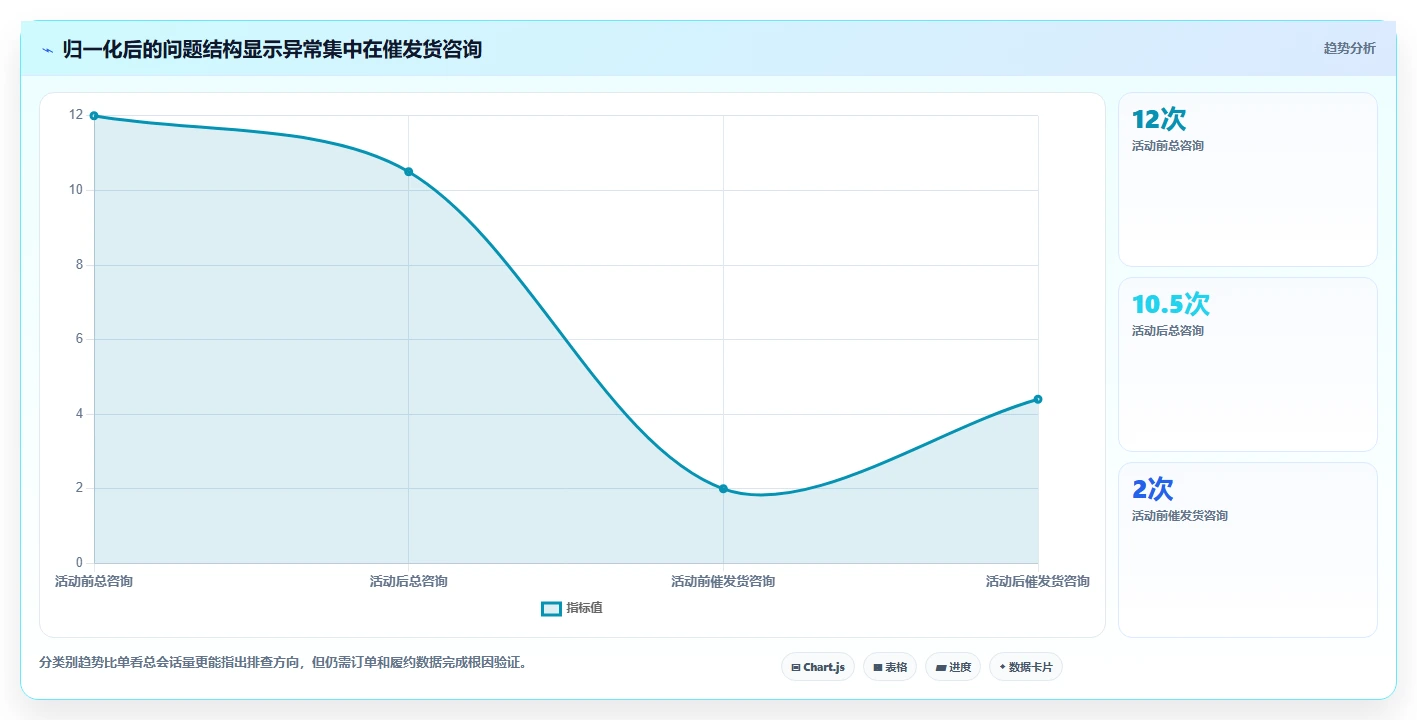Image resolution: width=1417 pixels, height=720 pixels.
Task: Click the chart title 归一化后的问题结构显示异常集中在催发货咨询
Action: tap(272, 49)
